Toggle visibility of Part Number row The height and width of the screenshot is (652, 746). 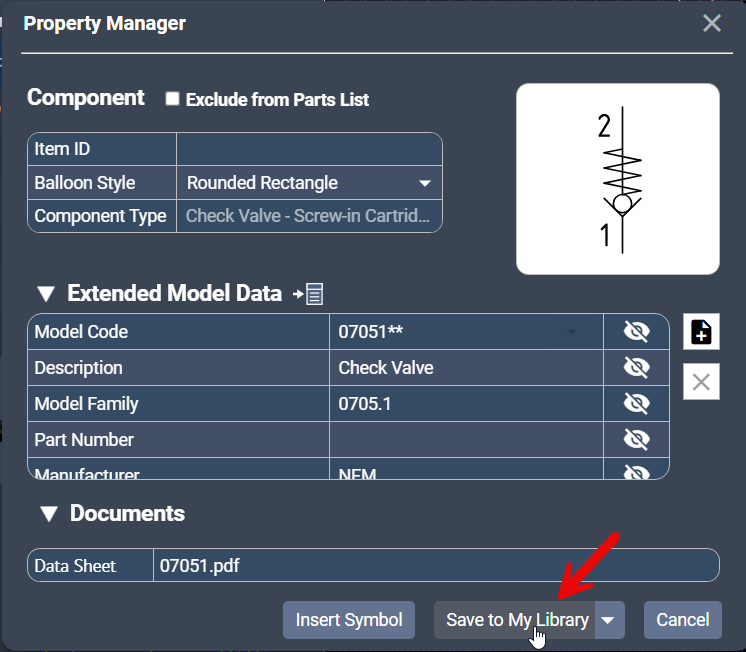(x=637, y=440)
